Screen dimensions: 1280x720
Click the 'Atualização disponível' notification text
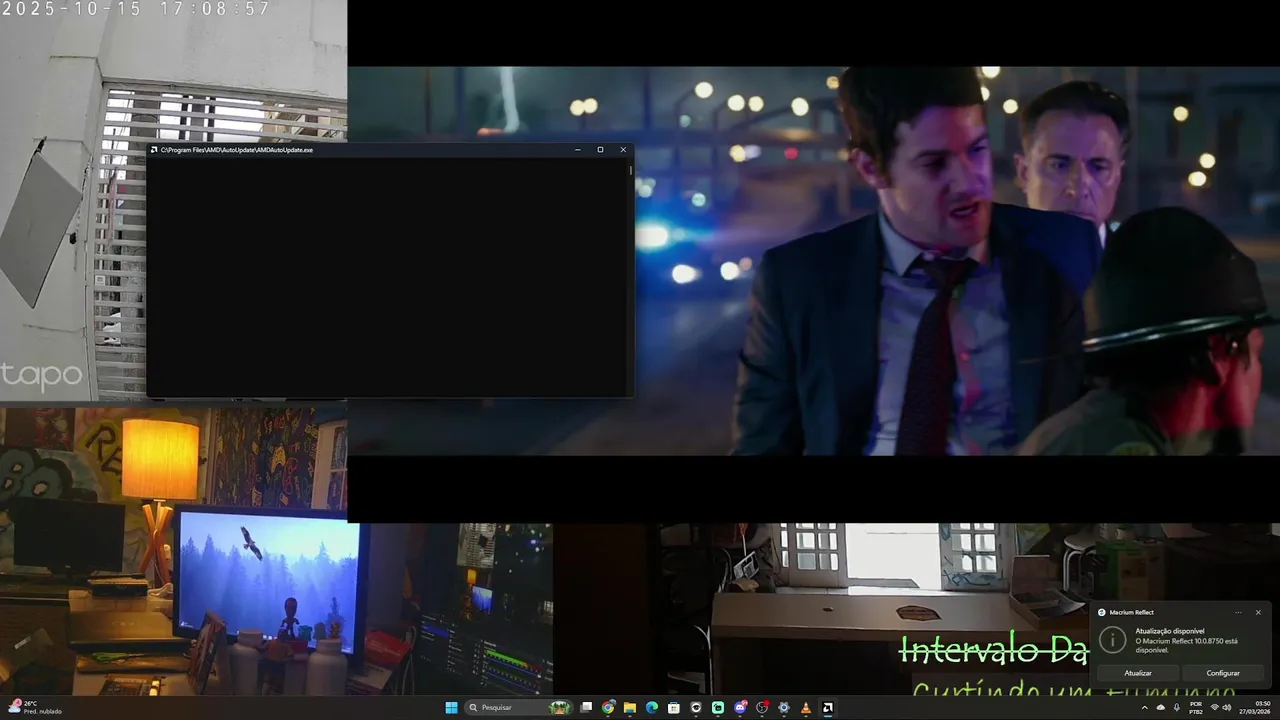(x=1170, y=631)
